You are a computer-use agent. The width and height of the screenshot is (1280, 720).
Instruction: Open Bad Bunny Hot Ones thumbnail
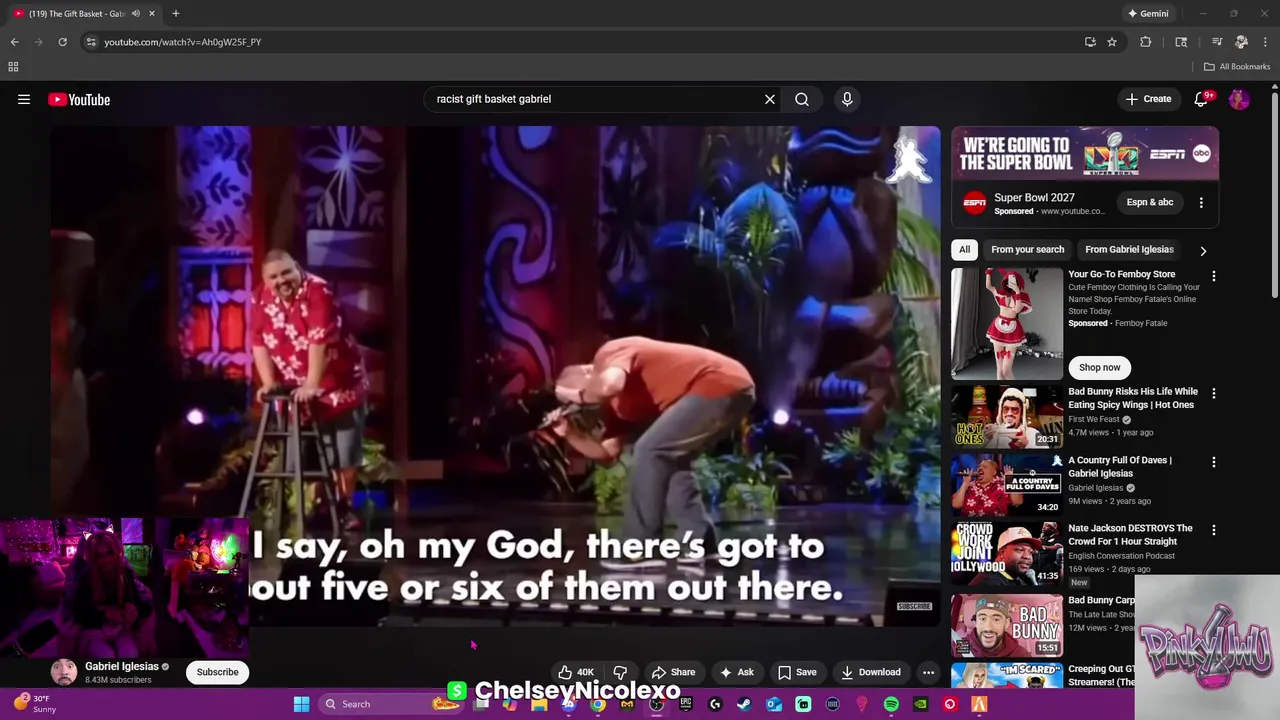(1007, 416)
